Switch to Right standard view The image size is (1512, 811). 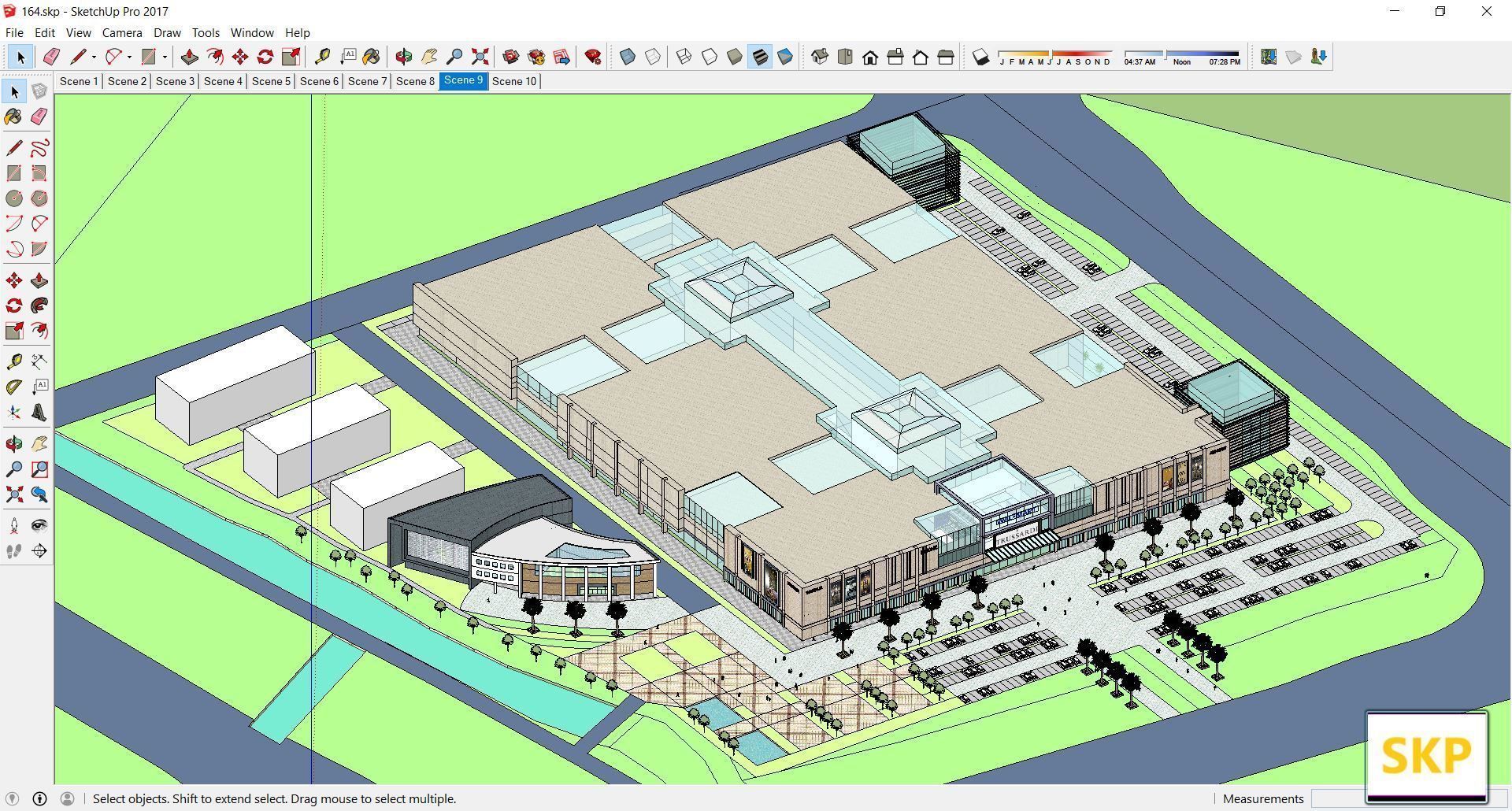pyautogui.click(x=895, y=57)
